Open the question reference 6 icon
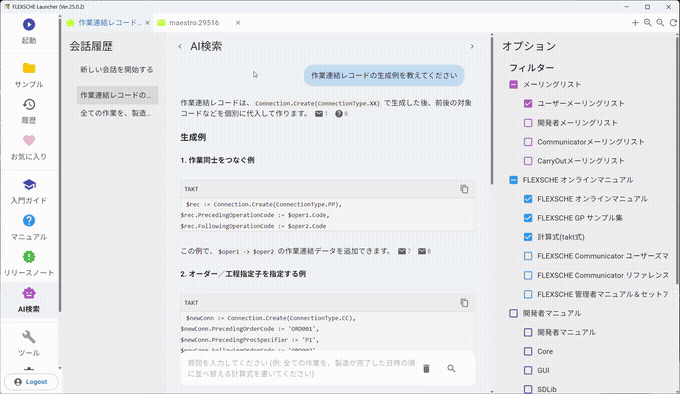 339,114
